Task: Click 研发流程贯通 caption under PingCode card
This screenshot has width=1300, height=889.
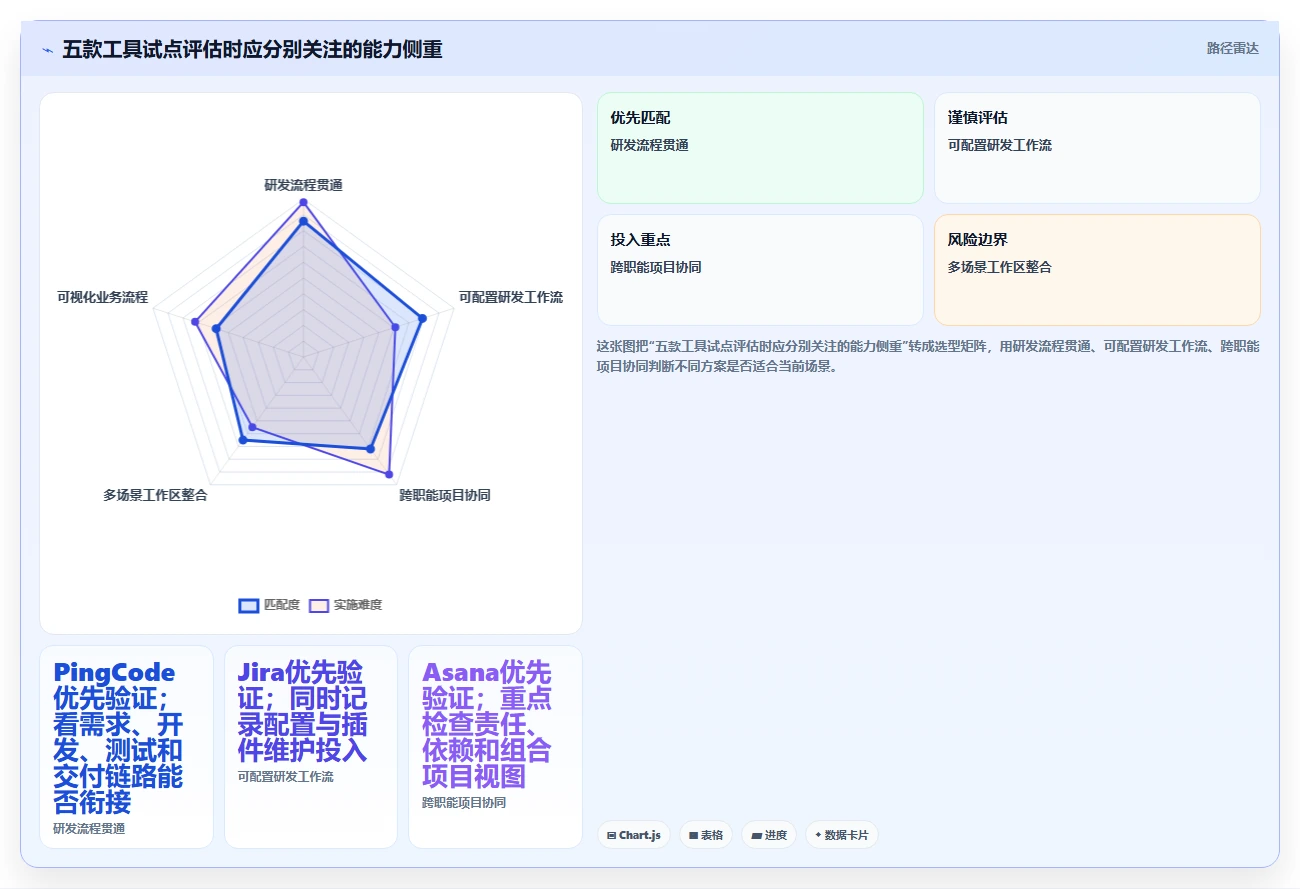Action: (89, 828)
